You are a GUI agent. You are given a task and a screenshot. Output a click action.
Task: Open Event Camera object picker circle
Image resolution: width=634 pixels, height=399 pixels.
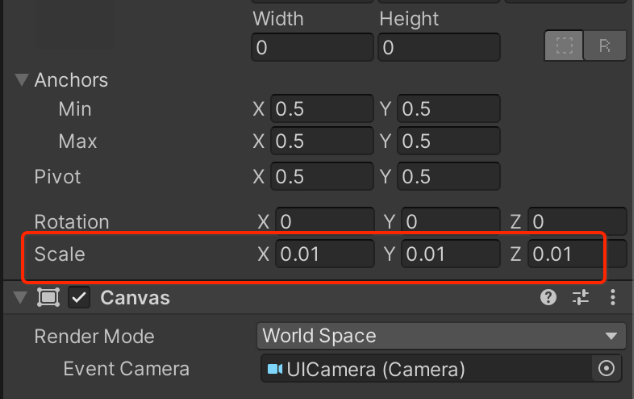point(606,368)
